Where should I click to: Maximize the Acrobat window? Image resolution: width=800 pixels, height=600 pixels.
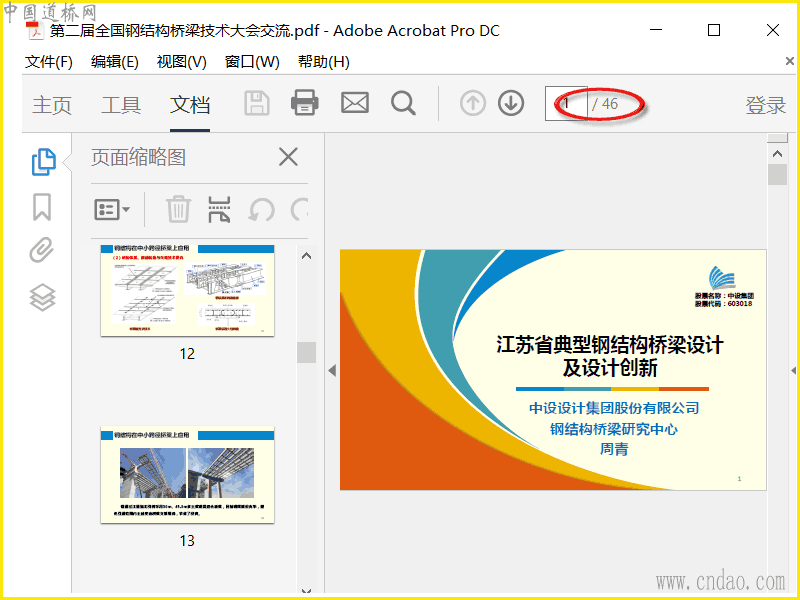[714, 30]
